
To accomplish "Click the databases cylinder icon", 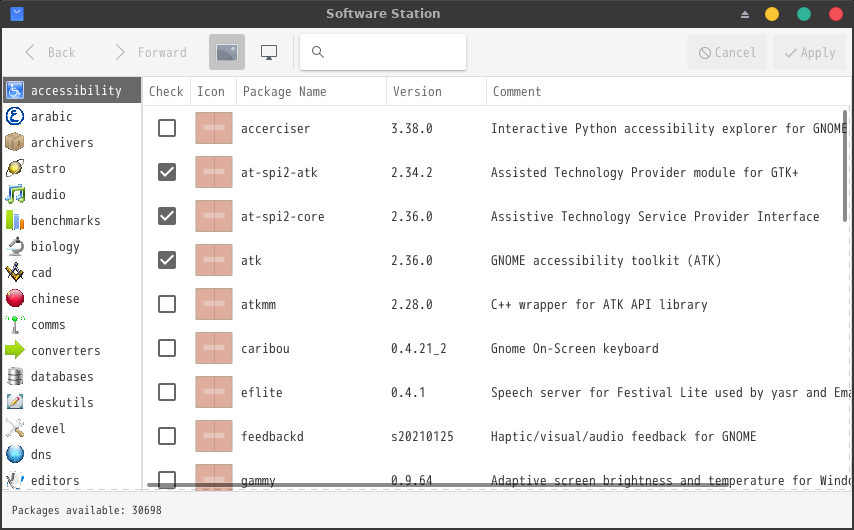I will click(x=15, y=376).
